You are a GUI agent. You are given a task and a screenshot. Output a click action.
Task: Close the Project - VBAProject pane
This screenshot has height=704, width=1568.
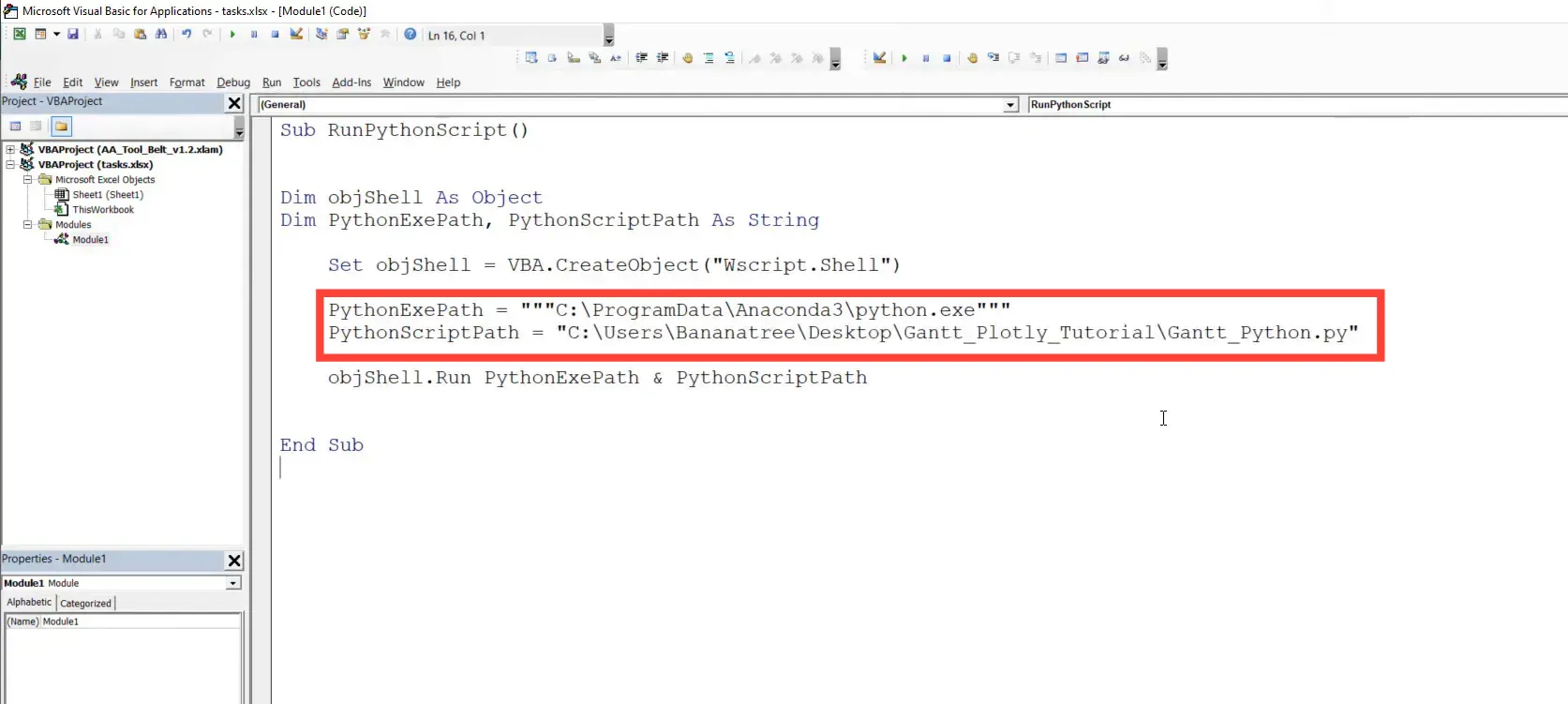pos(234,103)
